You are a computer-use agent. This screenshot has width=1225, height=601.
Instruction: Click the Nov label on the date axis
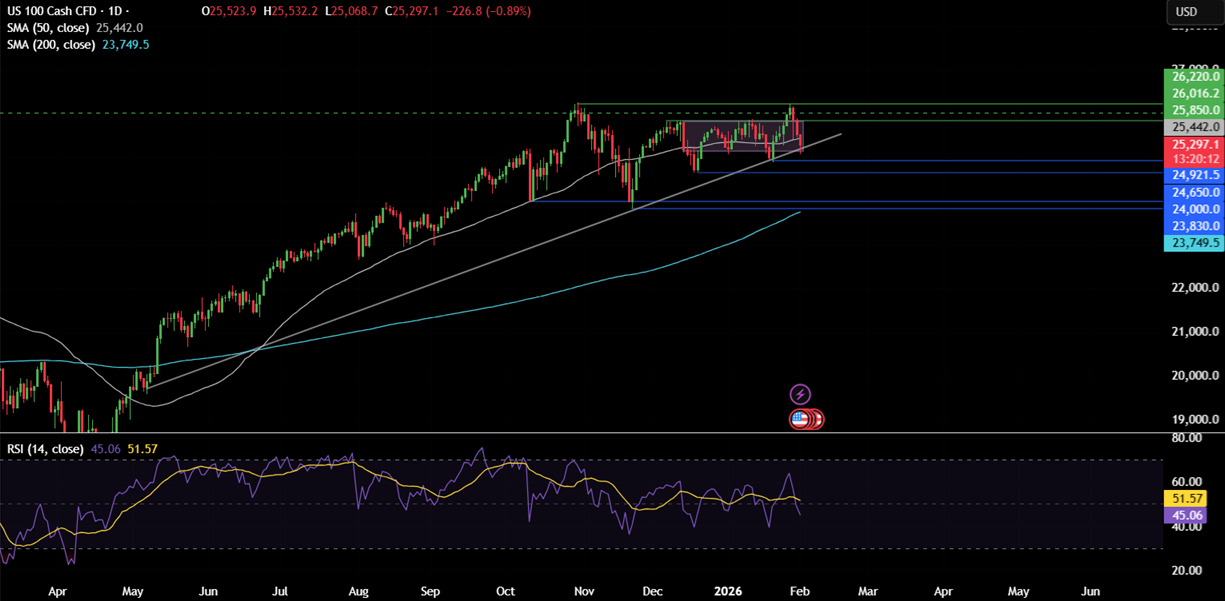tap(584, 591)
